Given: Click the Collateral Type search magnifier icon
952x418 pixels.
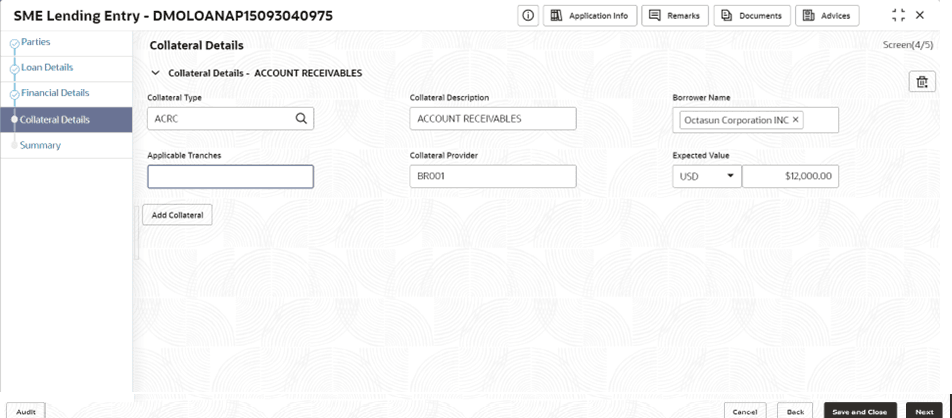Looking at the screenshot, I should (301, 118).
